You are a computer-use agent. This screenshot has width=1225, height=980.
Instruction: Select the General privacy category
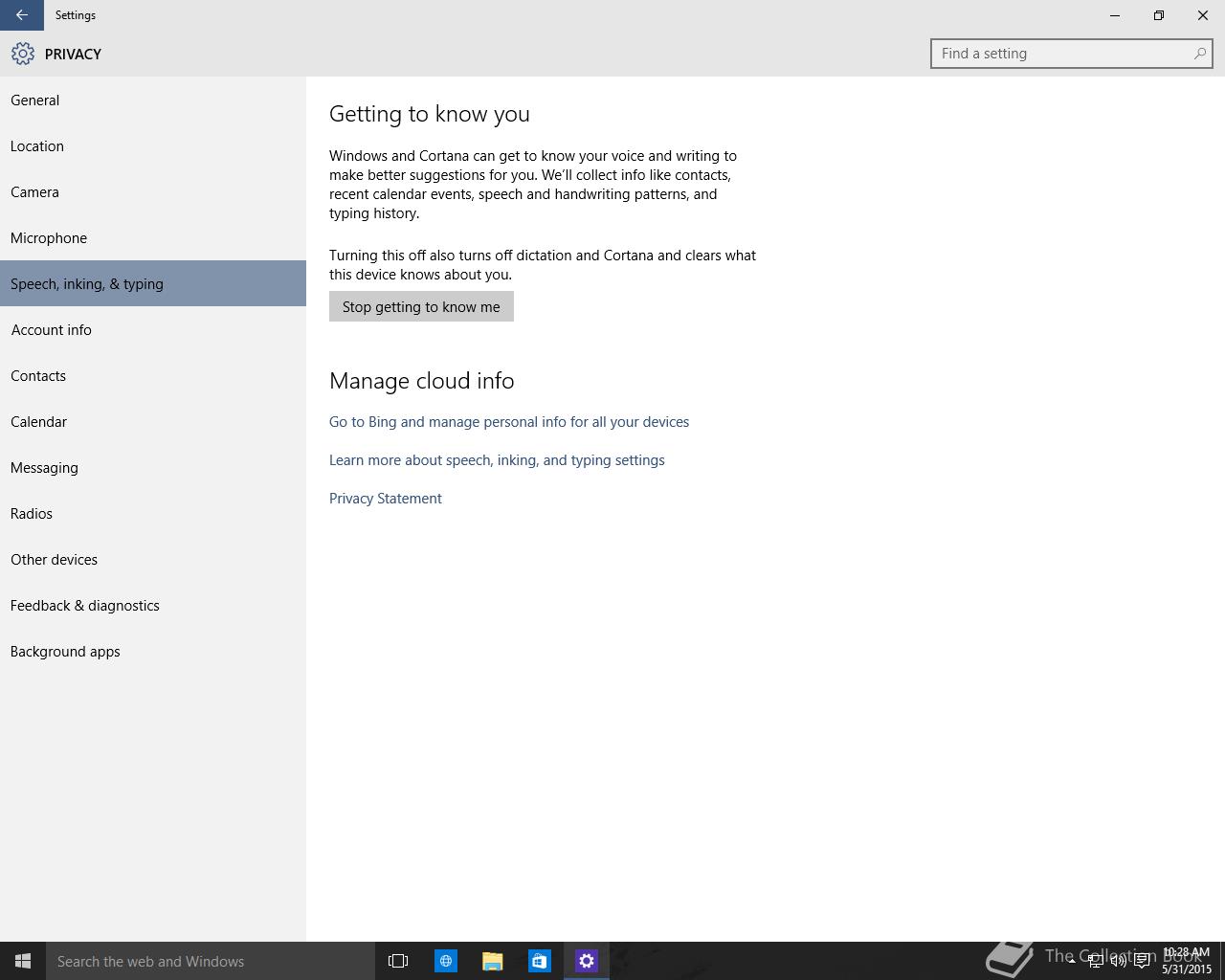(153, 100)
